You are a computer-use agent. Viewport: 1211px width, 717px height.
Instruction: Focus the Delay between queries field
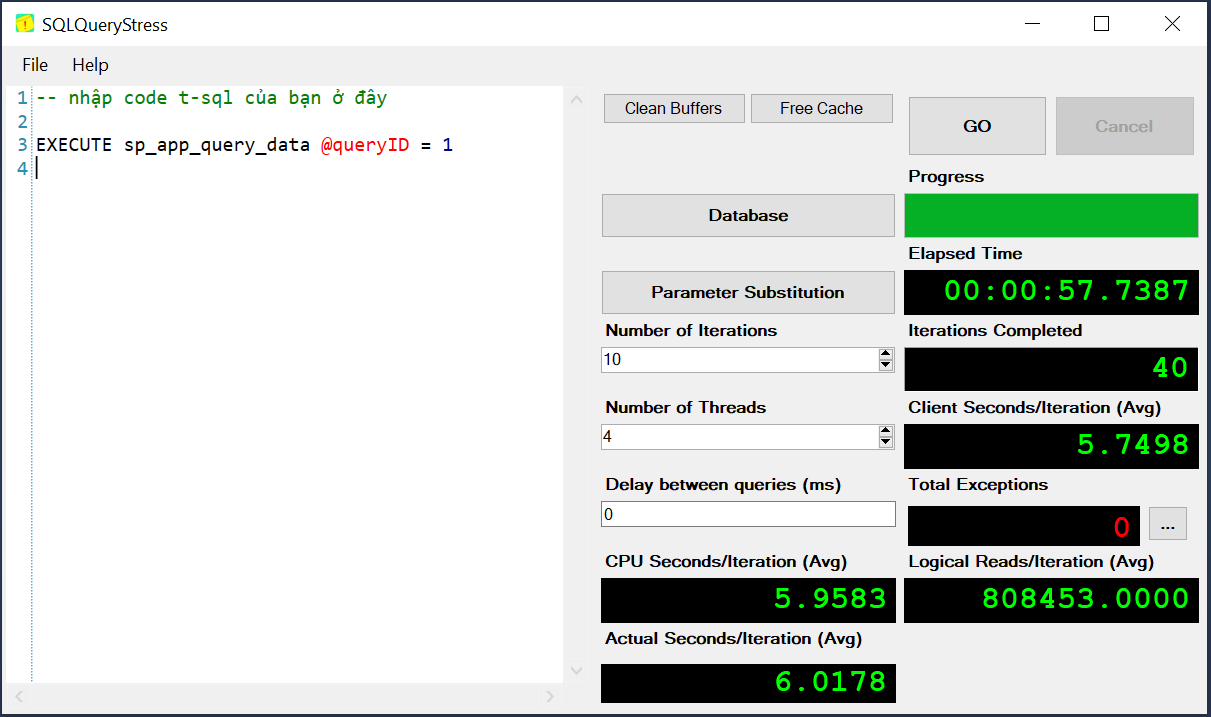[x=748, y=514]
